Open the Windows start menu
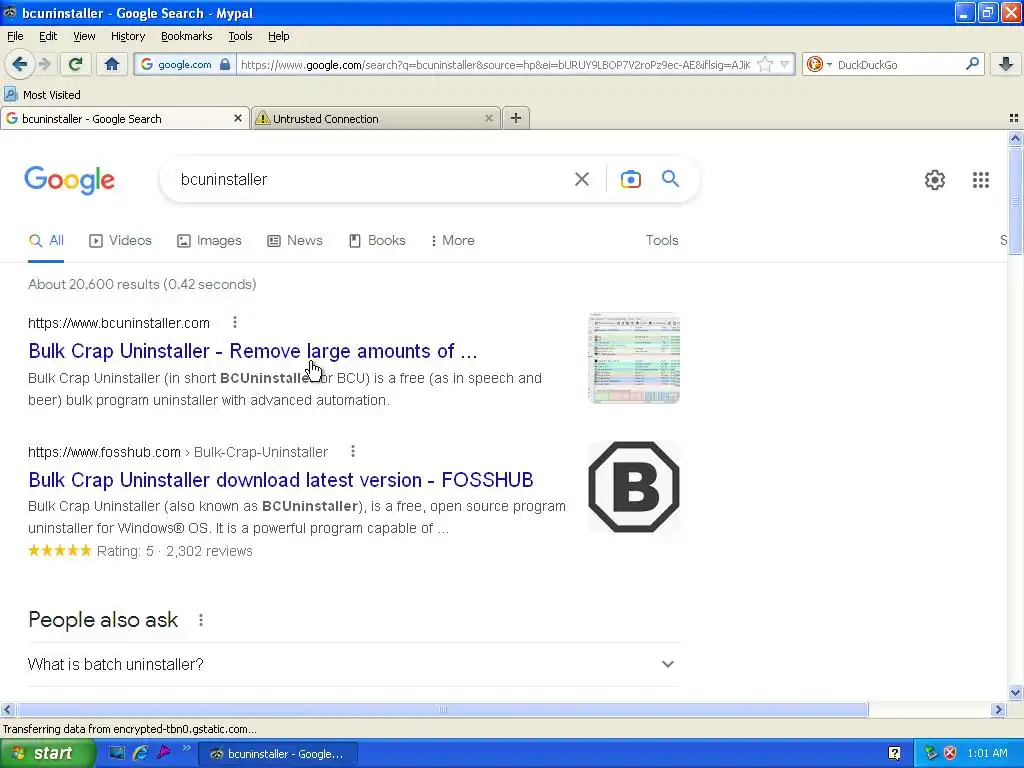1024x768 pixels. [47, 753]
